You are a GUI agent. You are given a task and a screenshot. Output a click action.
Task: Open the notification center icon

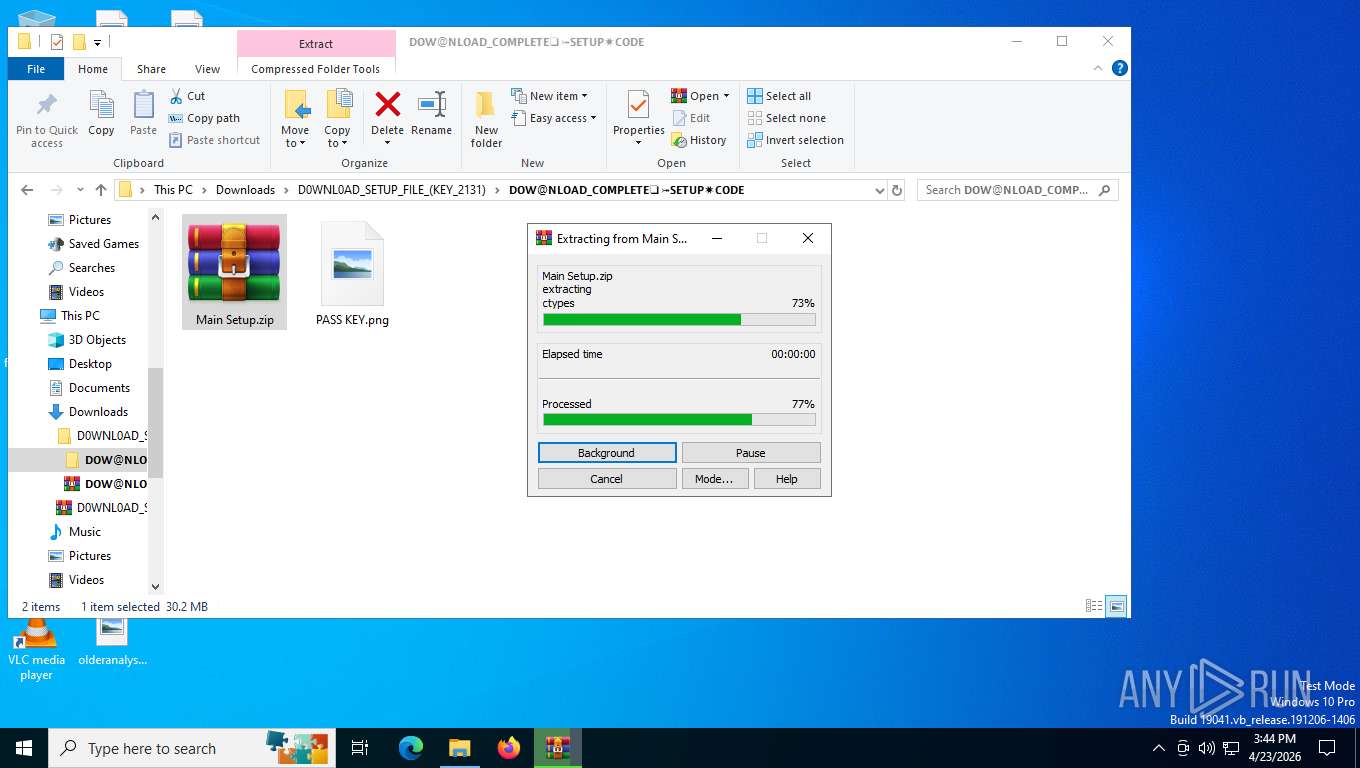pyautogui.click(x=1327, y=747)
